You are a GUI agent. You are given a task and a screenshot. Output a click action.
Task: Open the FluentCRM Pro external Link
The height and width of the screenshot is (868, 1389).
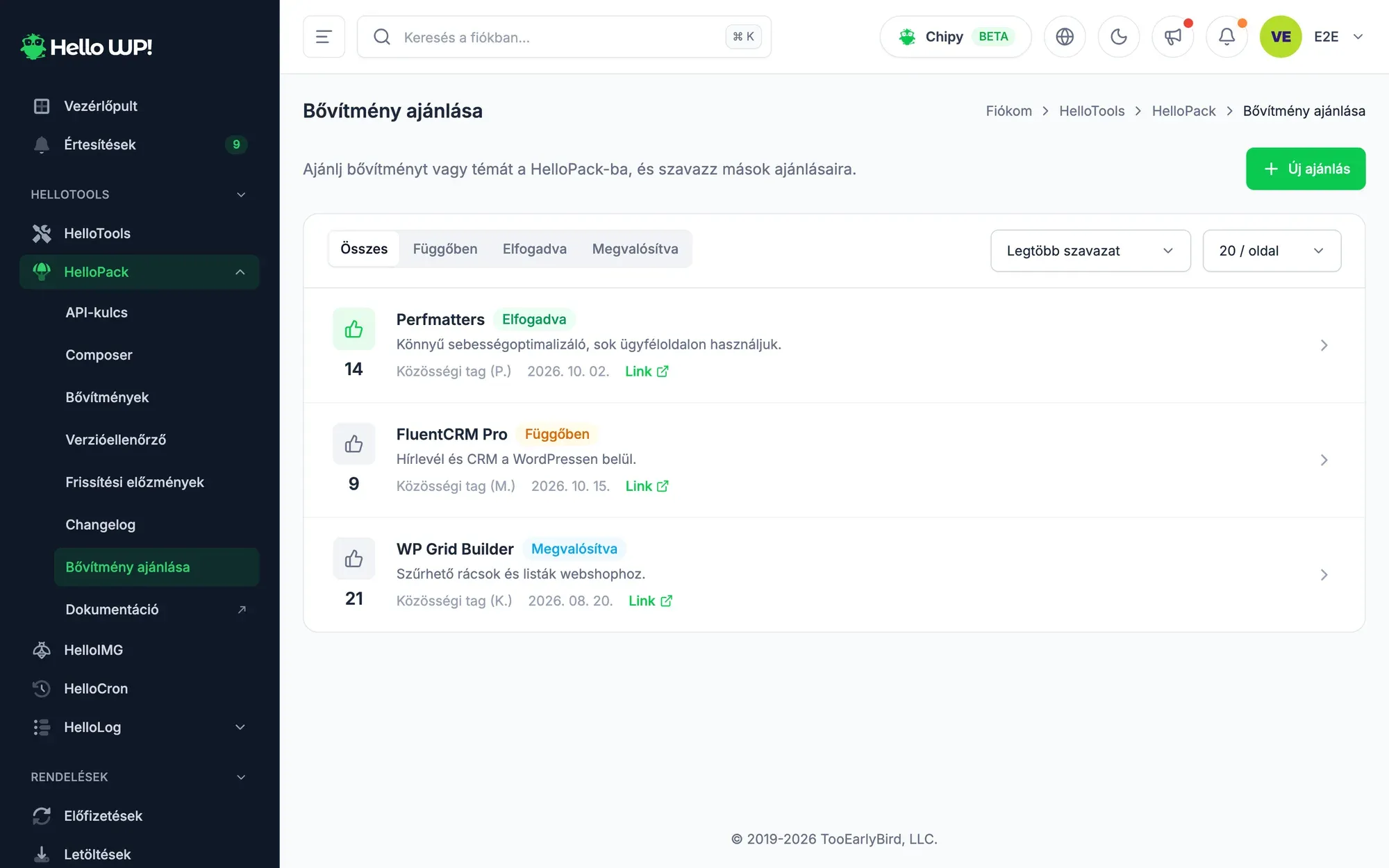(647, 486)
